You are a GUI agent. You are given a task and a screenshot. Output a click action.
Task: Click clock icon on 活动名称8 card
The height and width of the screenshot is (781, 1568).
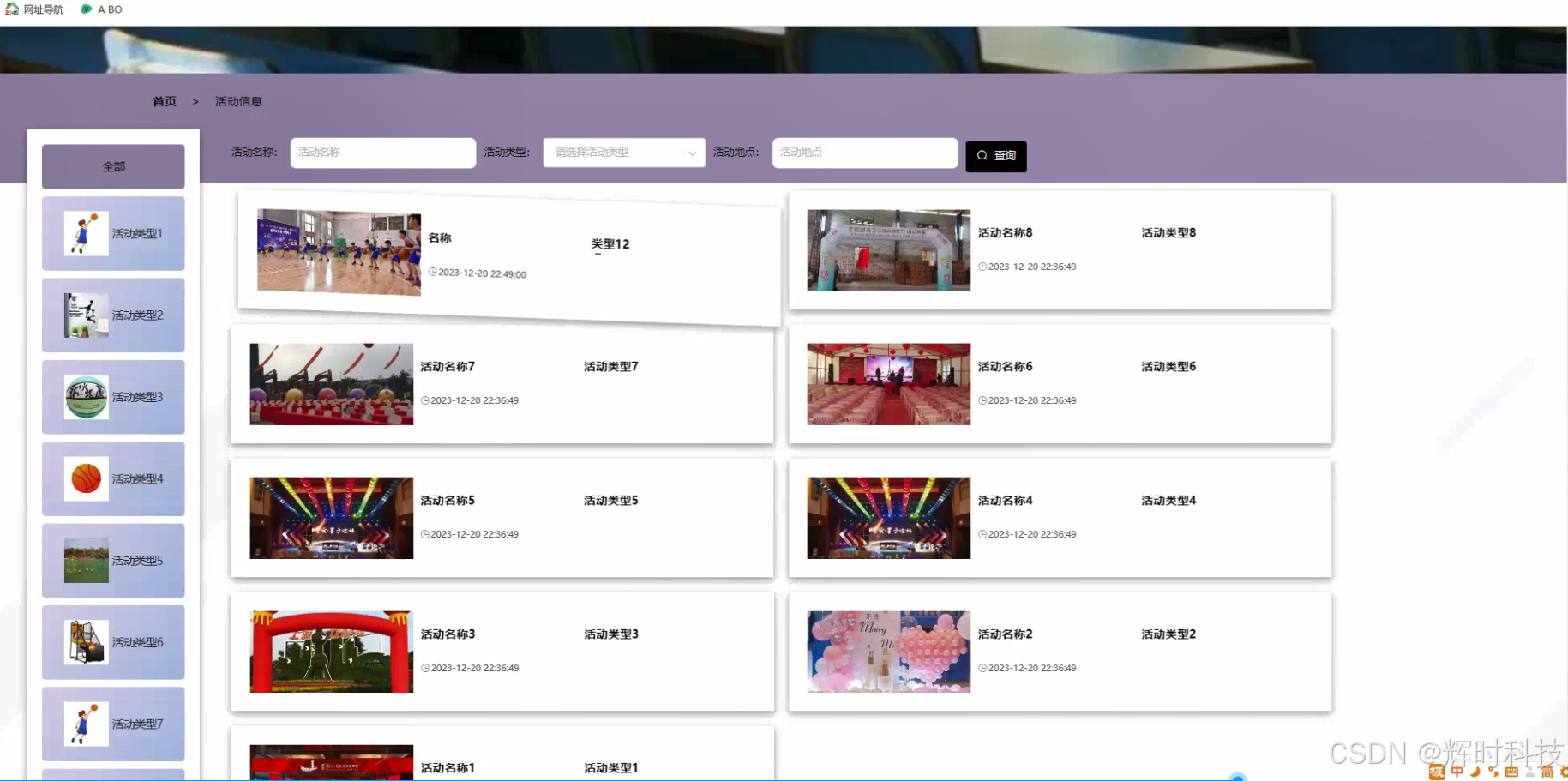coord(982,267)
